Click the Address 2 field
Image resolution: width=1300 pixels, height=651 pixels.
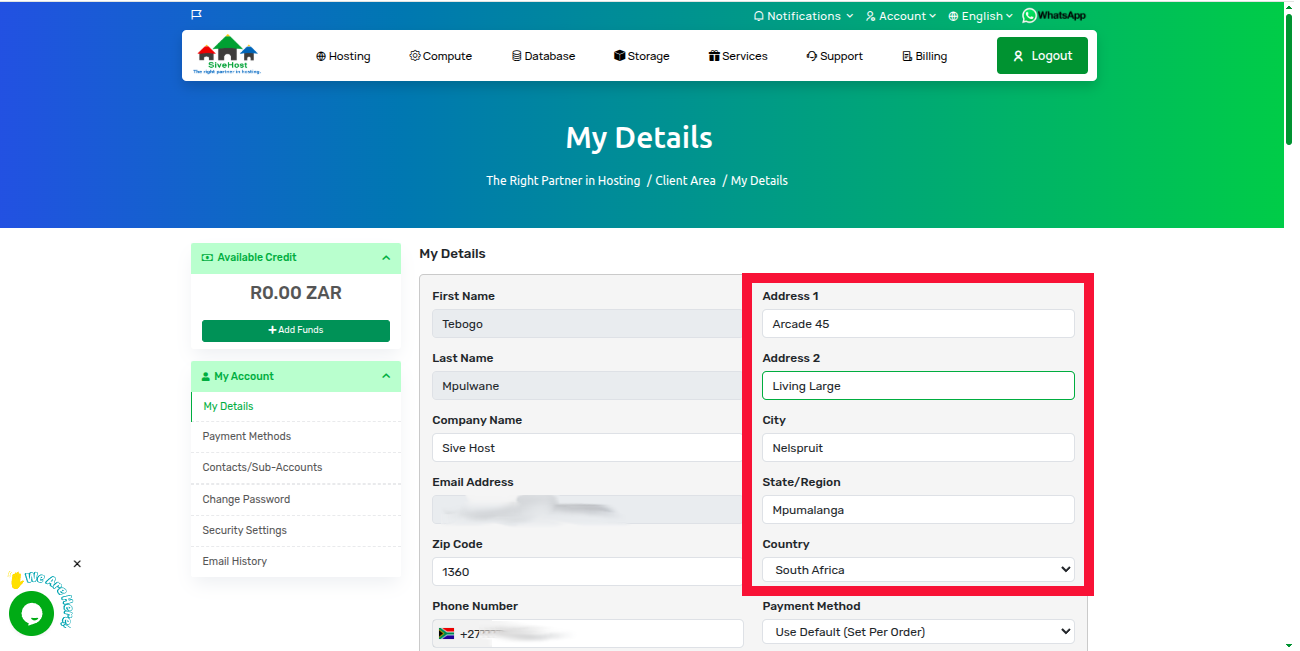pos(918,386)
